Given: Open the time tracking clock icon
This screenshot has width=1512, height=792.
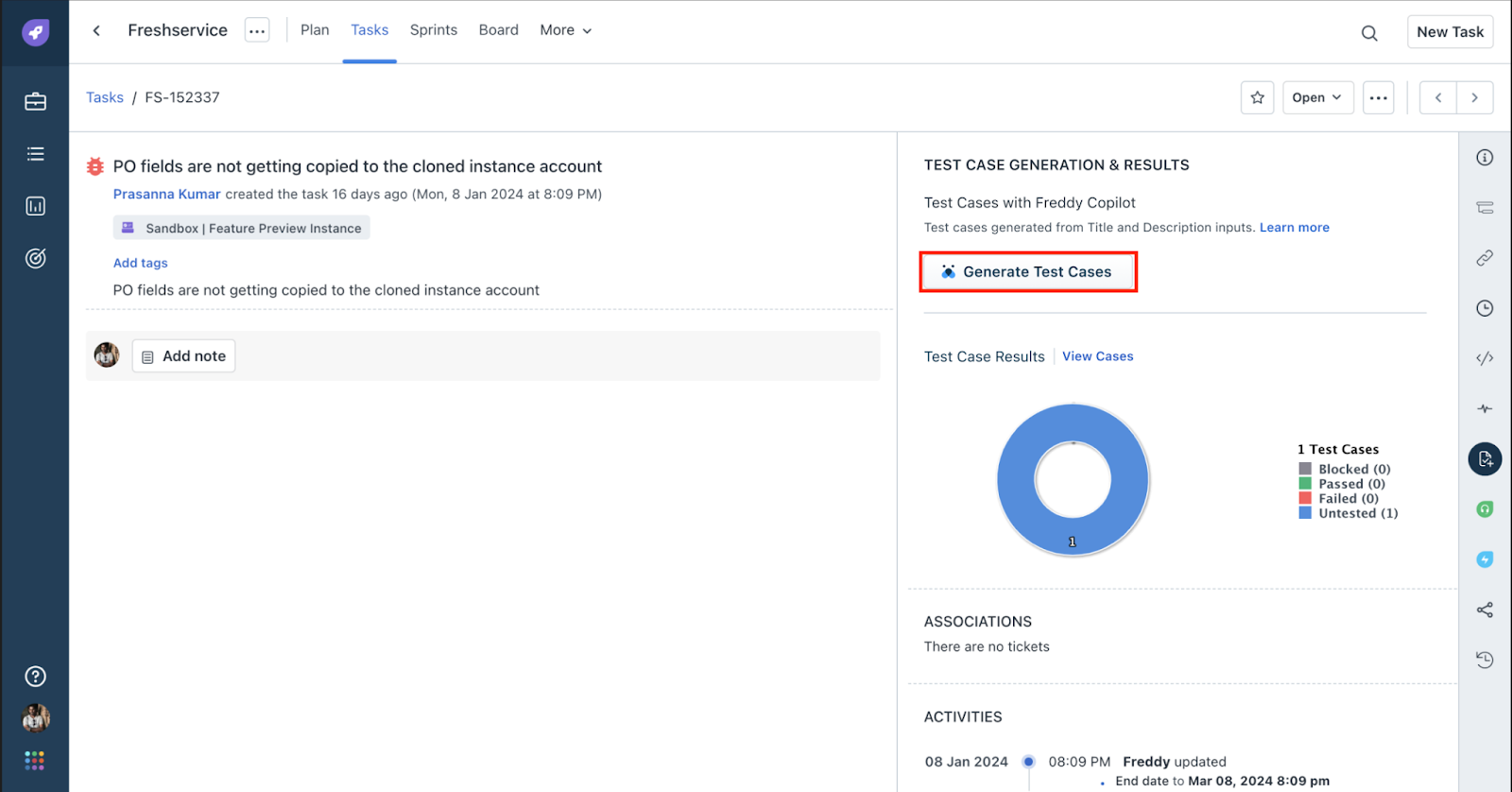Looking at the screenshot, I should click(1485, 308).
